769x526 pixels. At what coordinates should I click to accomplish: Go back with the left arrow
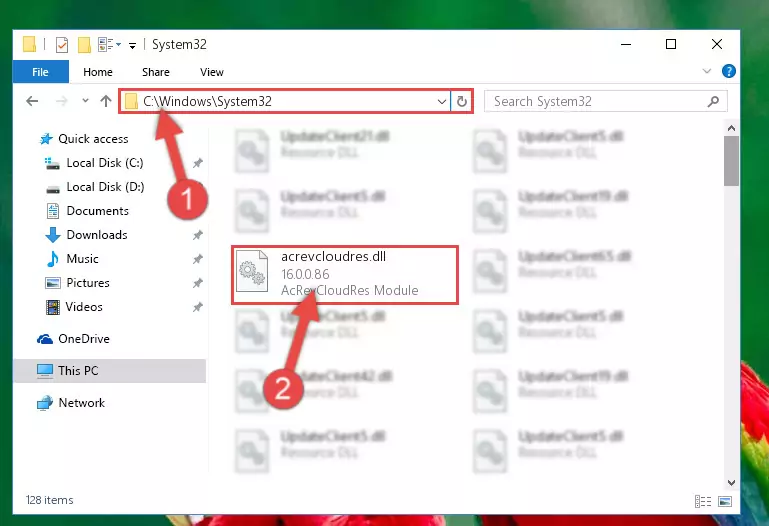[32, 101]
